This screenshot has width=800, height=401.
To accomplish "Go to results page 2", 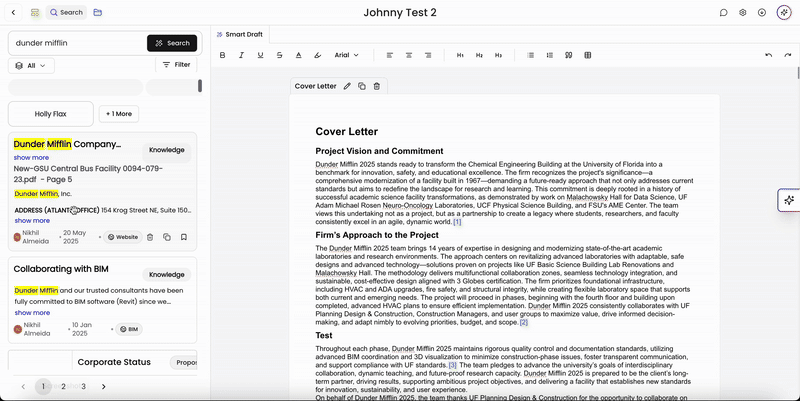I will (63, 387).
